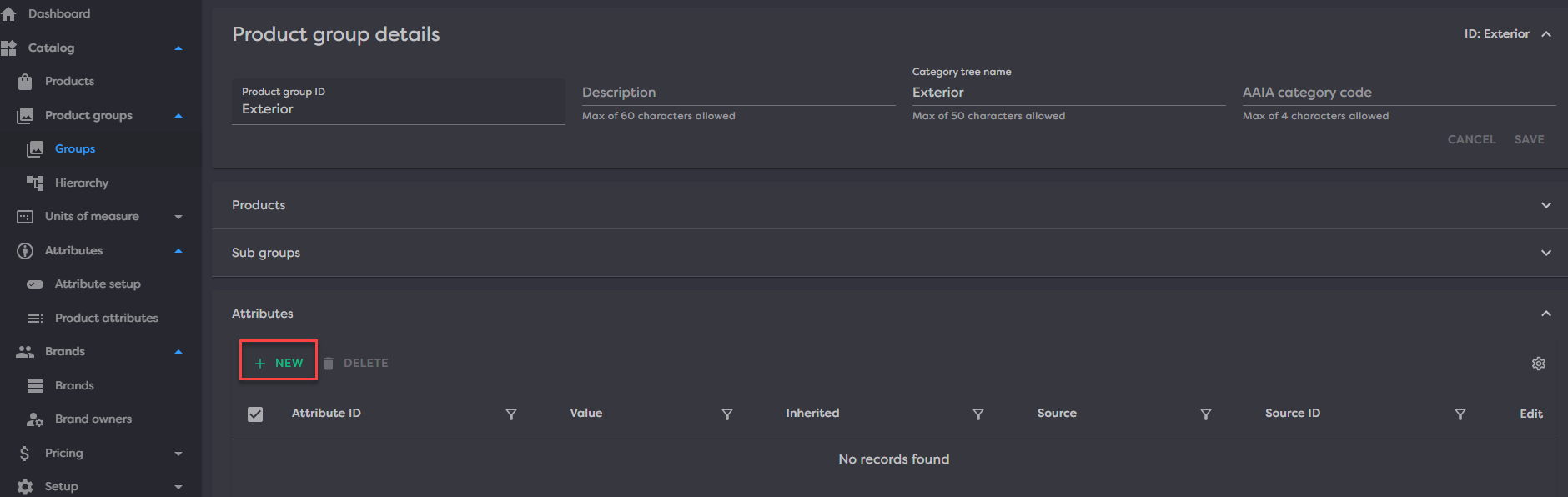Click the Hierarchy tree icon in sidebar
This screenshot has width=1568, height=497.
(x=35, y=183)
